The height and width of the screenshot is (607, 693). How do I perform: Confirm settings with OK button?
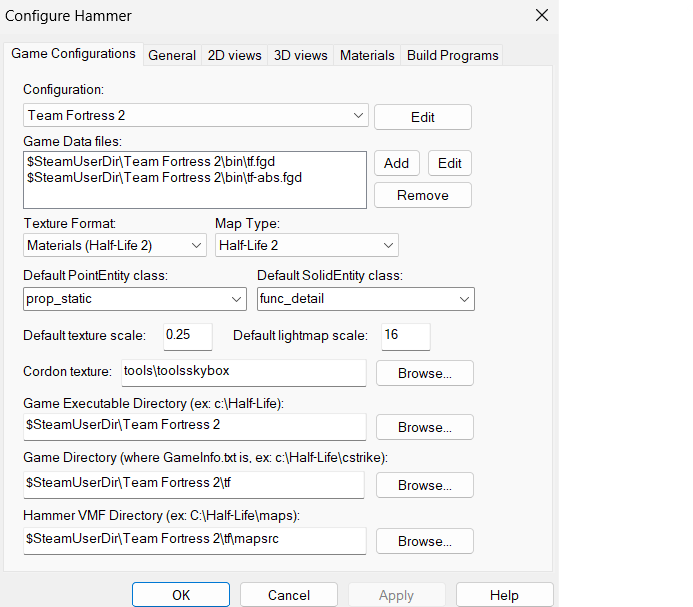[x=181, y=595]
